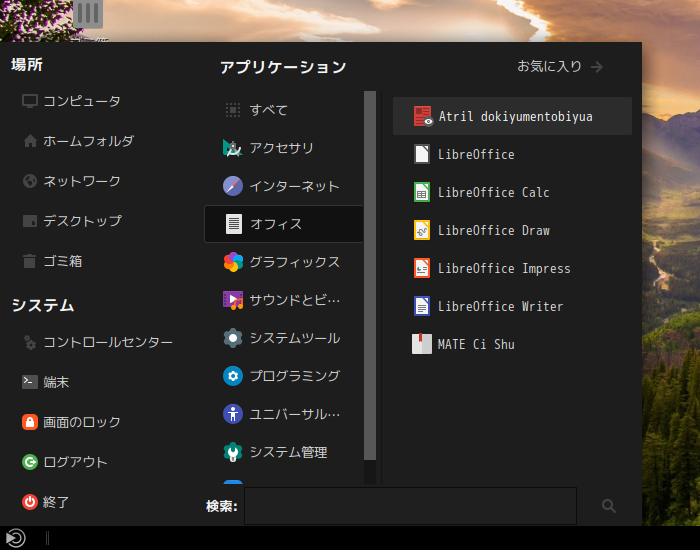
Task: Click the Universal Access (ユニバーサル…) icon
Action: coord(233,414)
